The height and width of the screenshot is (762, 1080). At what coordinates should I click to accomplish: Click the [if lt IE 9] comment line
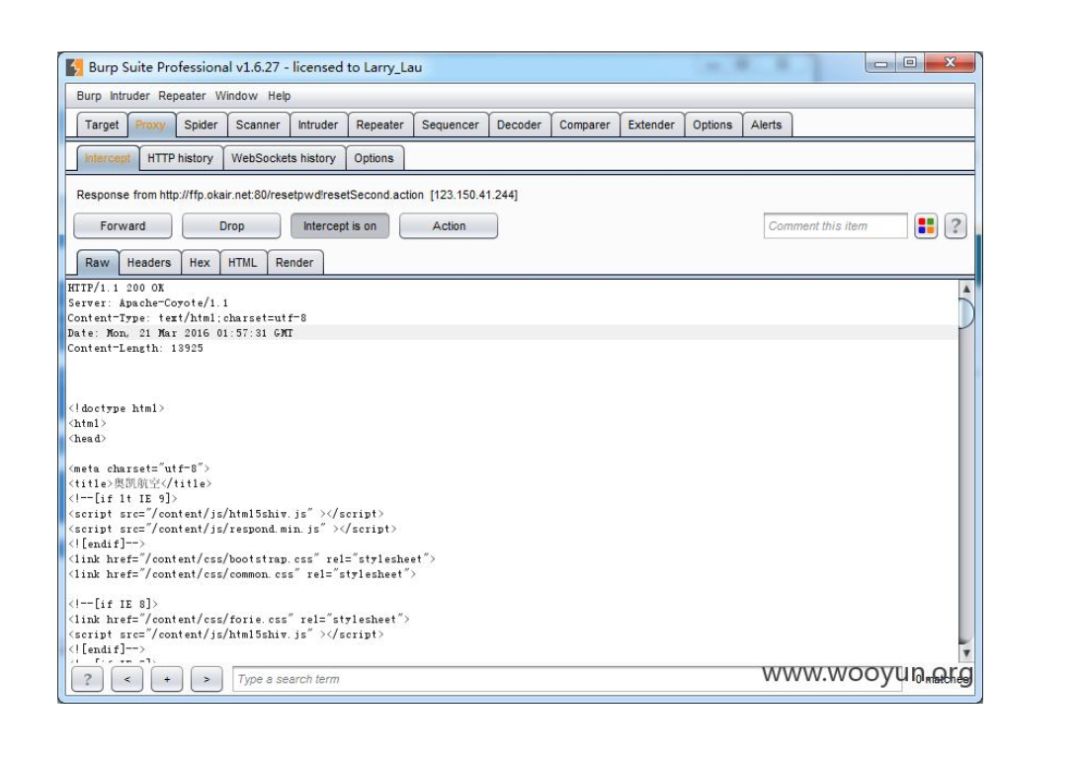coord(123,498)
